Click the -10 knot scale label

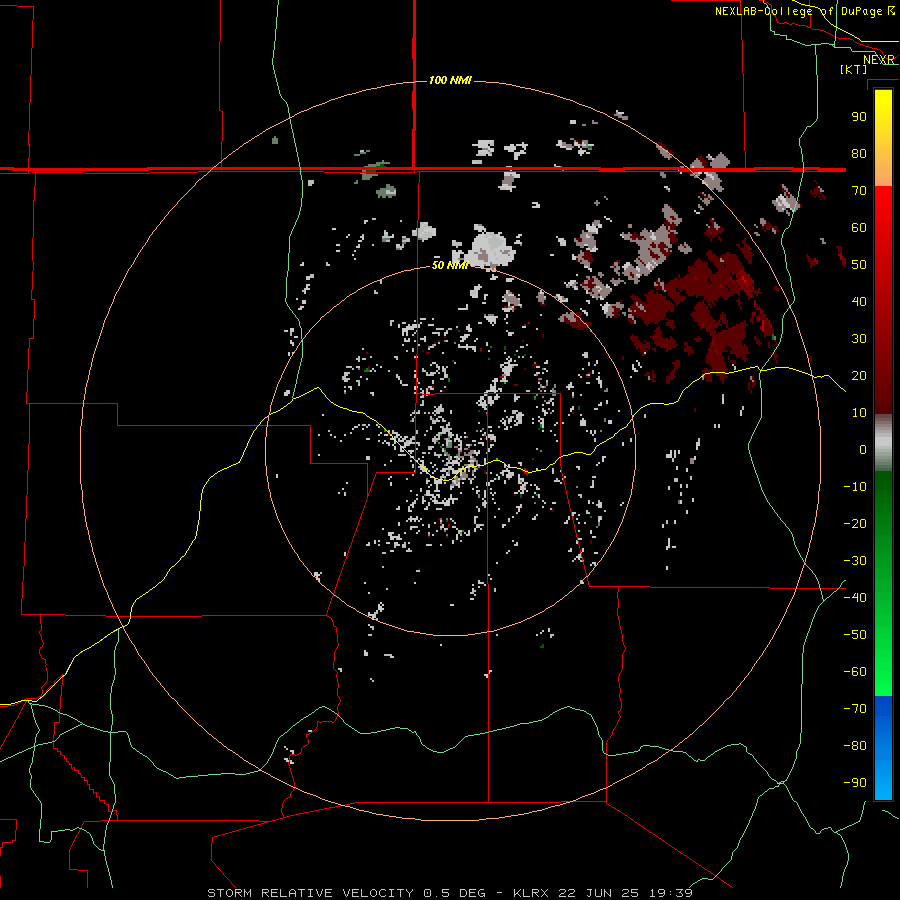855,487
